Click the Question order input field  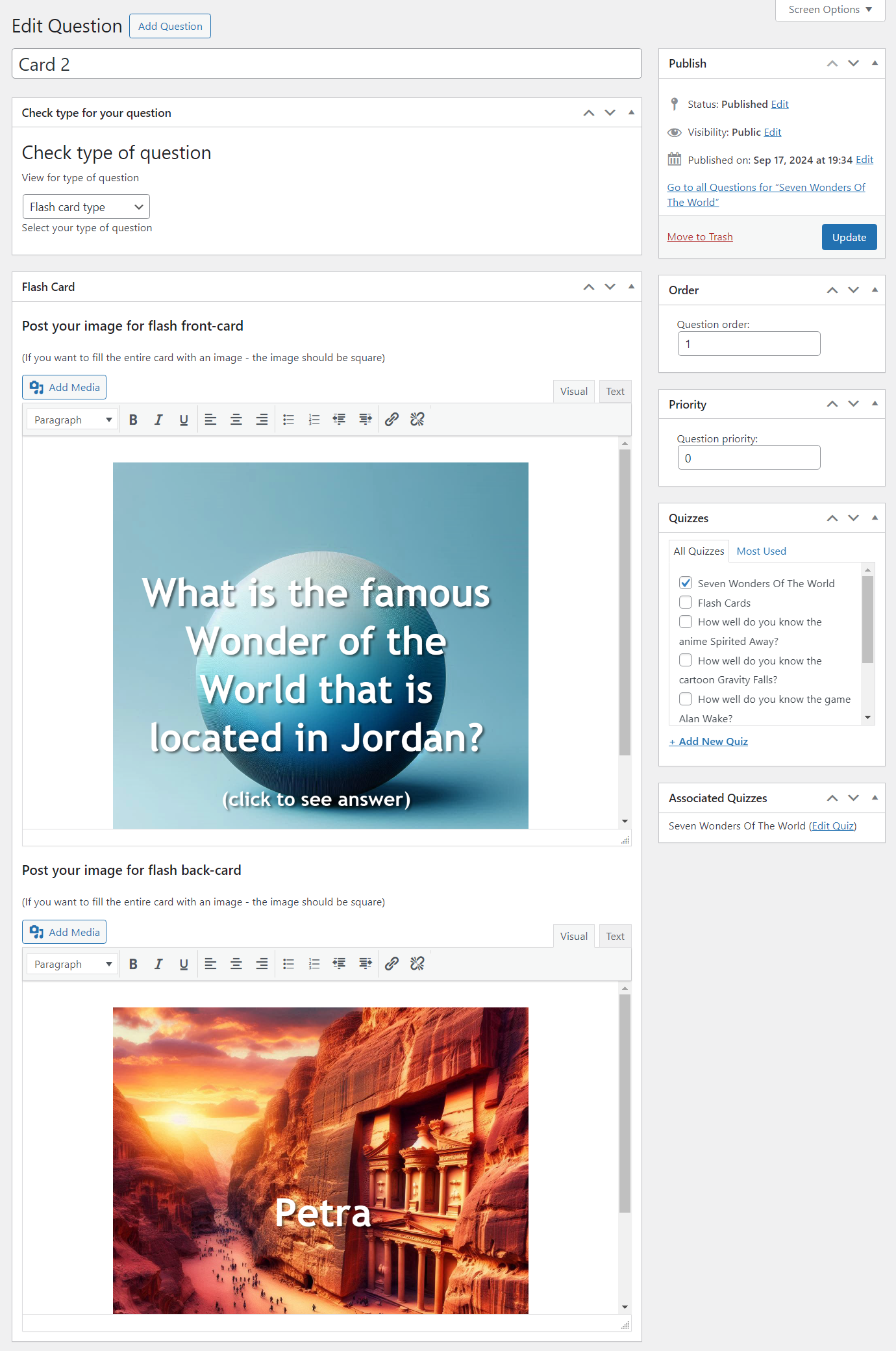(x=749, y=344)
